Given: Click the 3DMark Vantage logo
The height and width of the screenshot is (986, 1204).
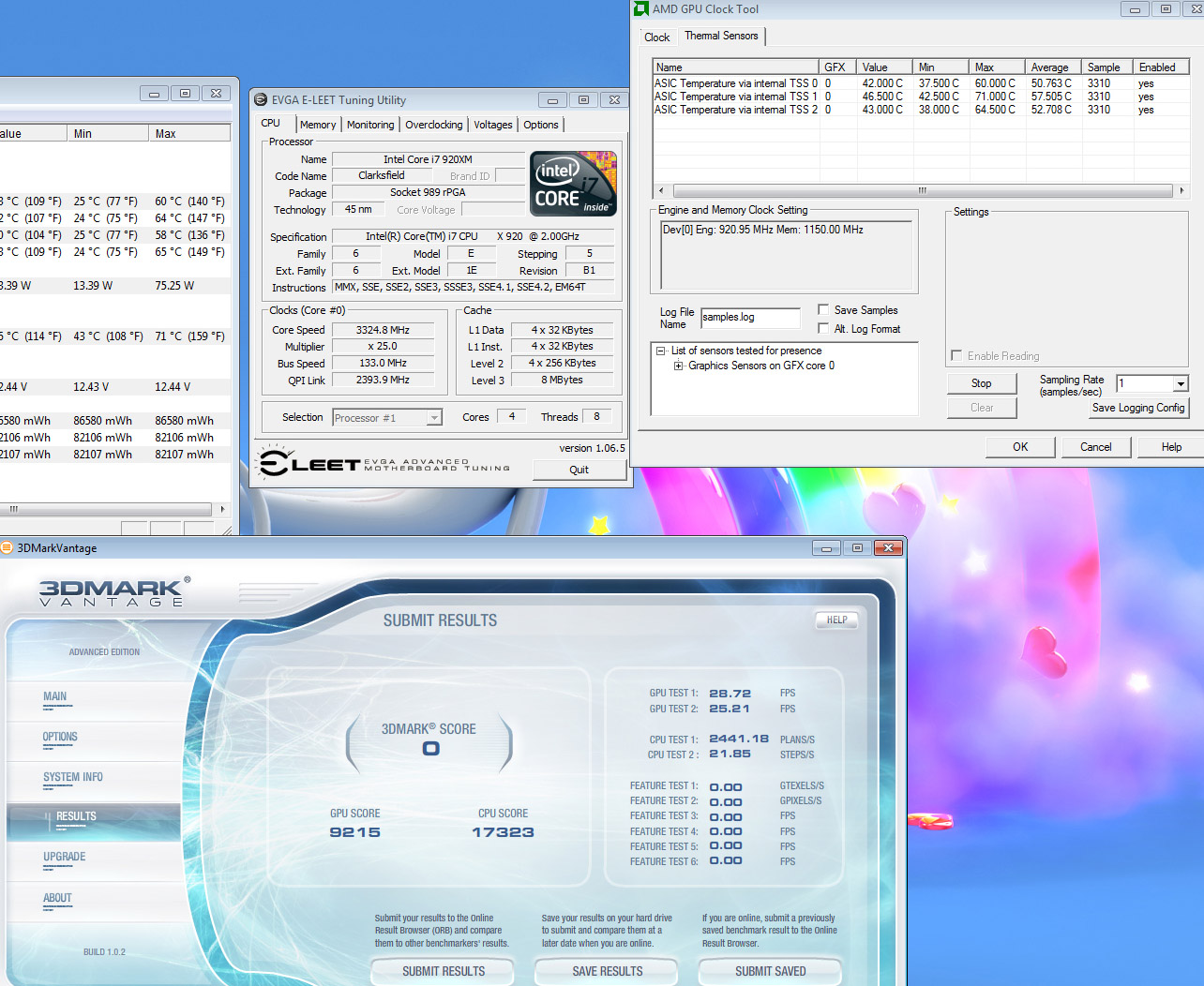Looking at the screenshot, I should point(114,592).
